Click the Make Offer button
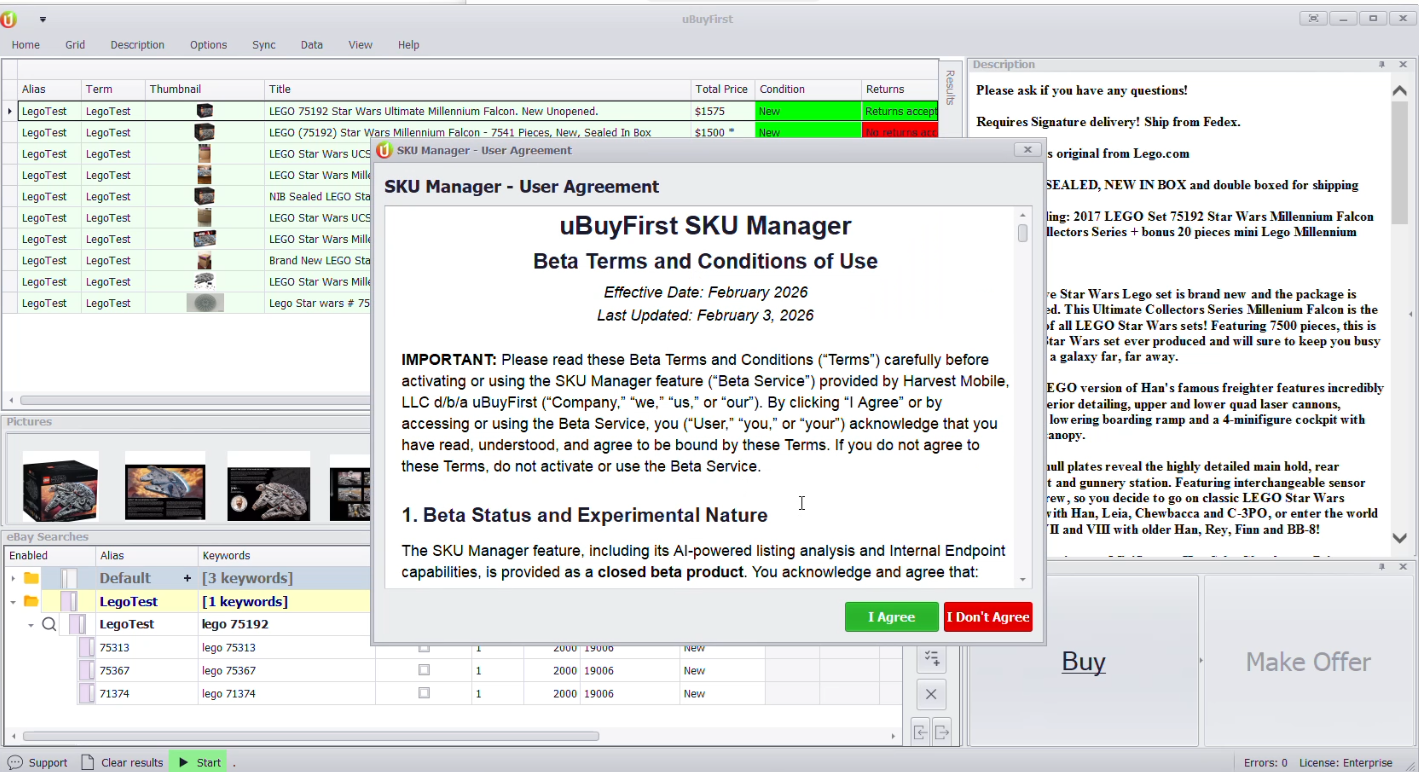The width and height of the screenshot is (1419, 772). 1308,661
